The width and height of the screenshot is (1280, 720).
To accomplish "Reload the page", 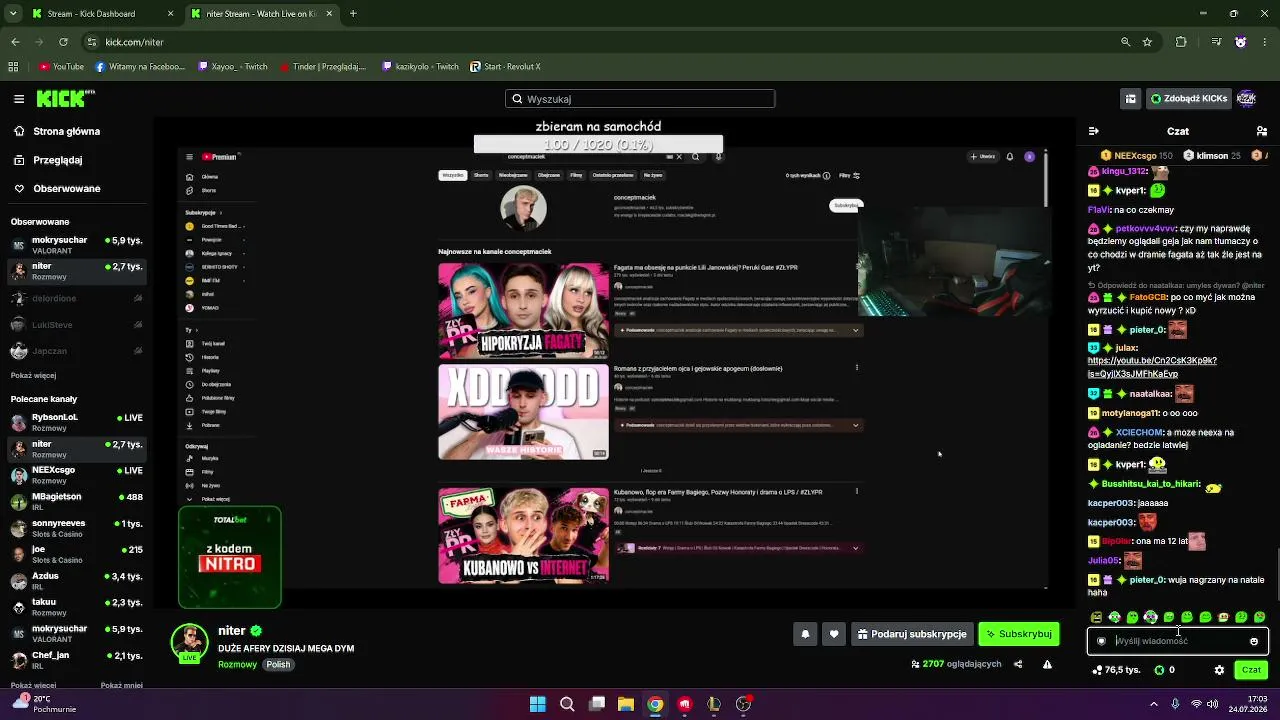I will 63,42.
